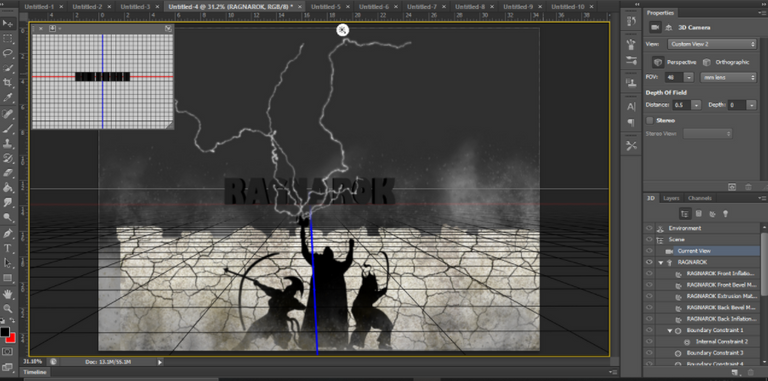Select the Hand tool
Screen dimensions: 768x381
[8, 294]
